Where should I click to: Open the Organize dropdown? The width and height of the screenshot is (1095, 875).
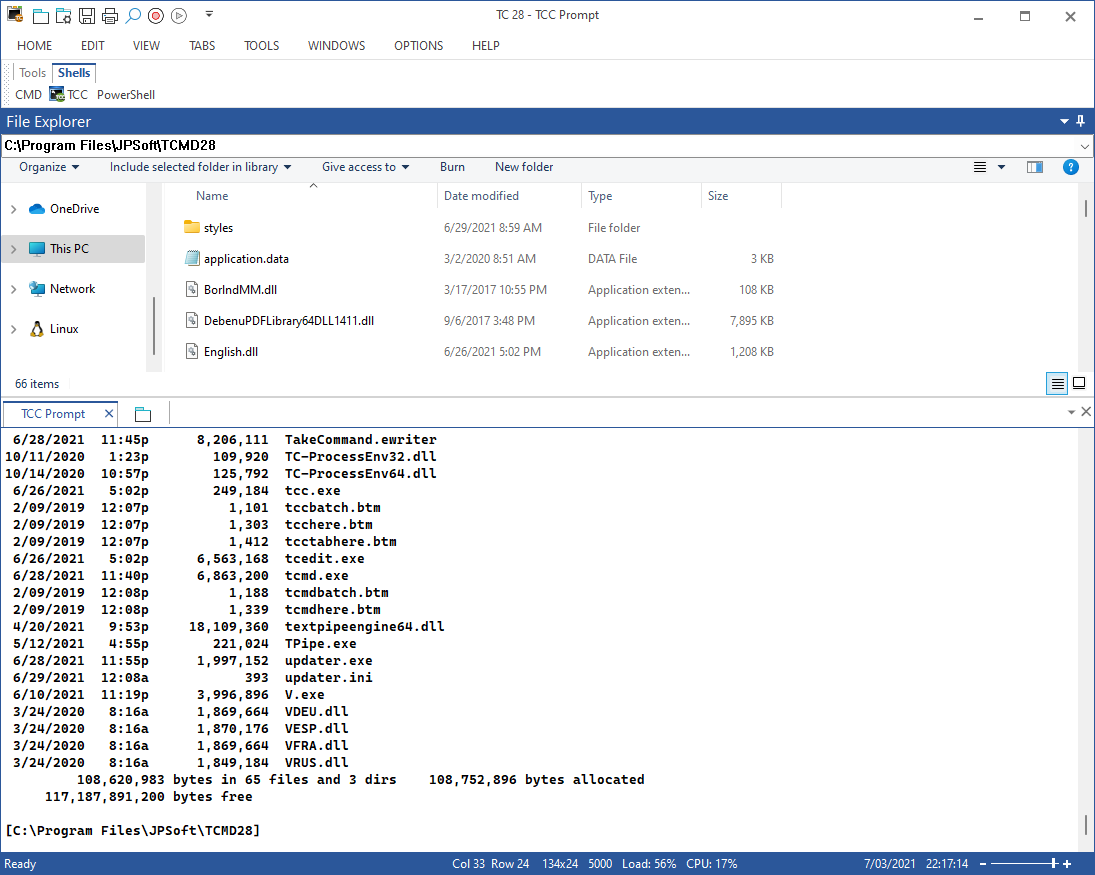49,167
